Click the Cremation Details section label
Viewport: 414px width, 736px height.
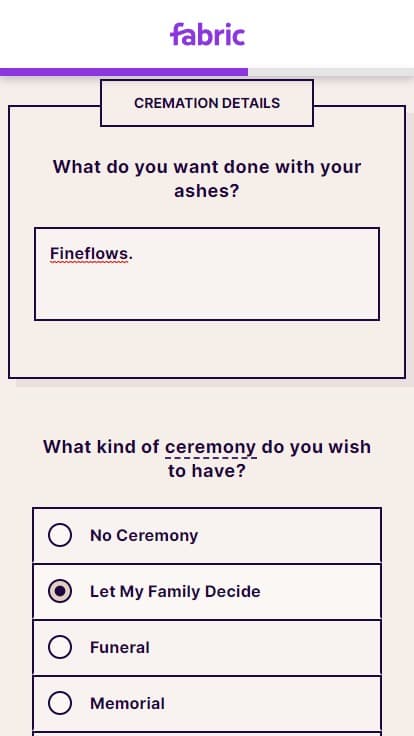pyautogui.click(x=207, y=103)
